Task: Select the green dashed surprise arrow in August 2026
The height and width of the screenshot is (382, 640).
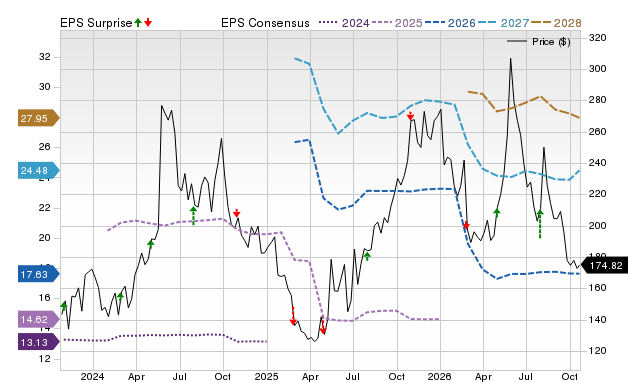Action: tap(540, 224)
